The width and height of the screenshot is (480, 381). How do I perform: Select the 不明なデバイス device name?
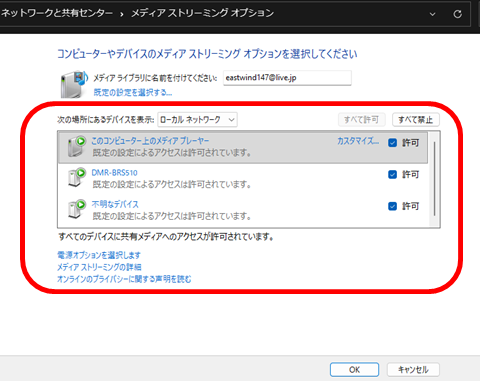pyautogui.click(x=115, y=204)
